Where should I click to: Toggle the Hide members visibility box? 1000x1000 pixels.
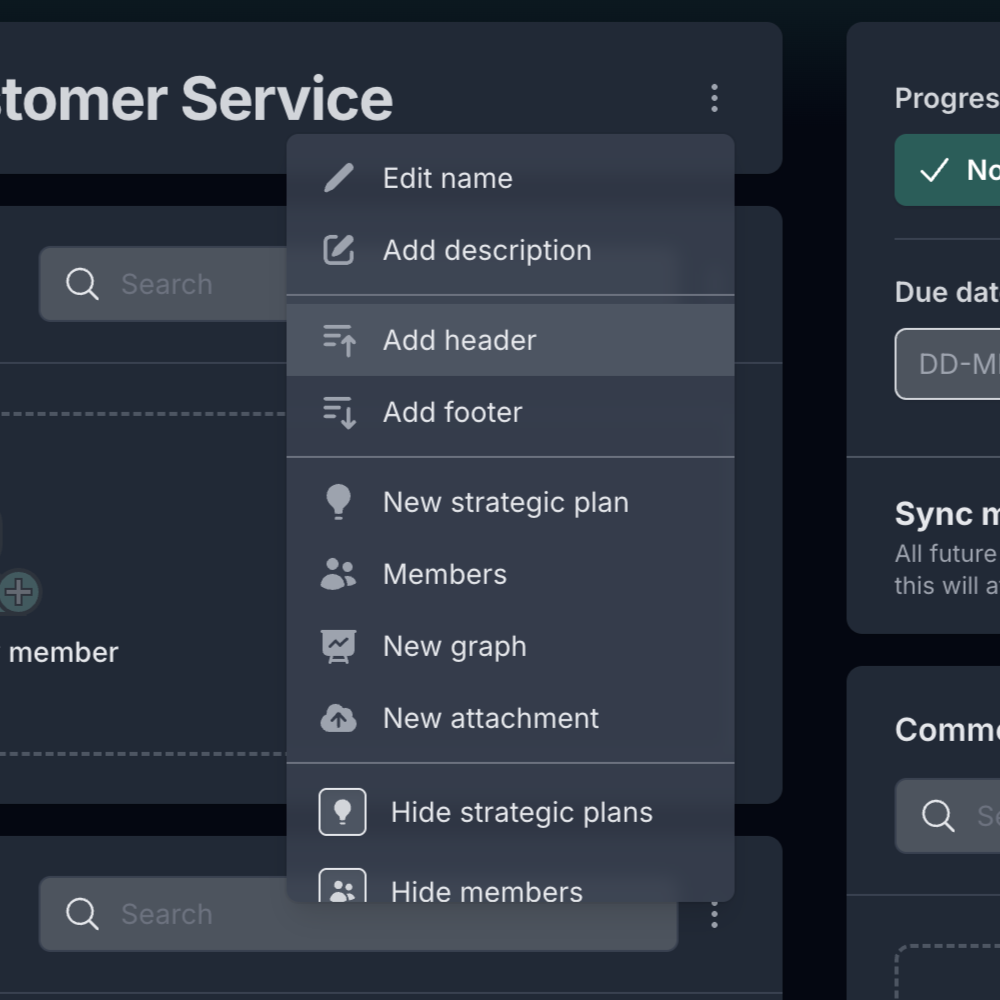pos(342,886)
